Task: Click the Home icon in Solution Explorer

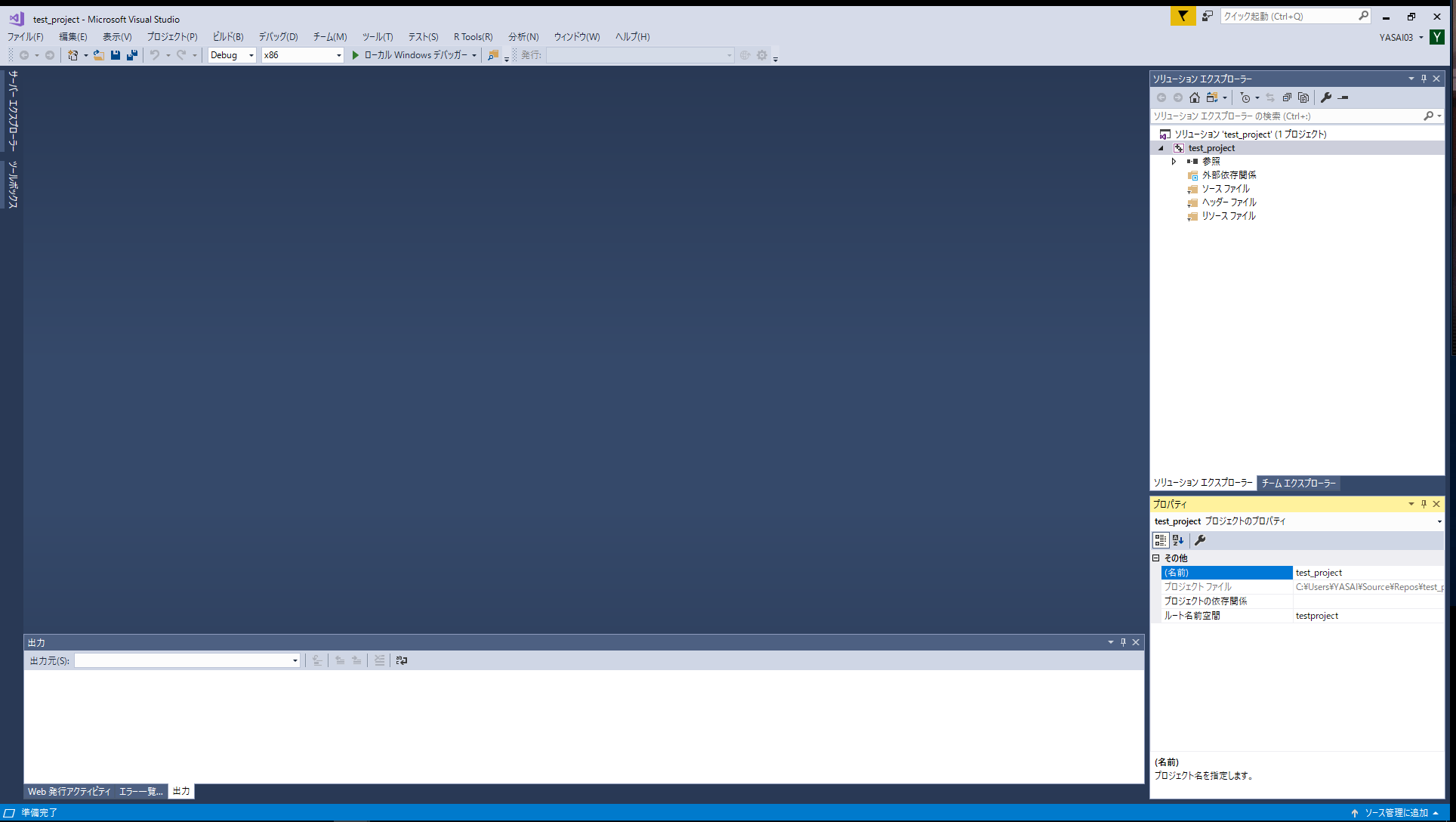Action: pyautogui.click(x=1195, y=97)
